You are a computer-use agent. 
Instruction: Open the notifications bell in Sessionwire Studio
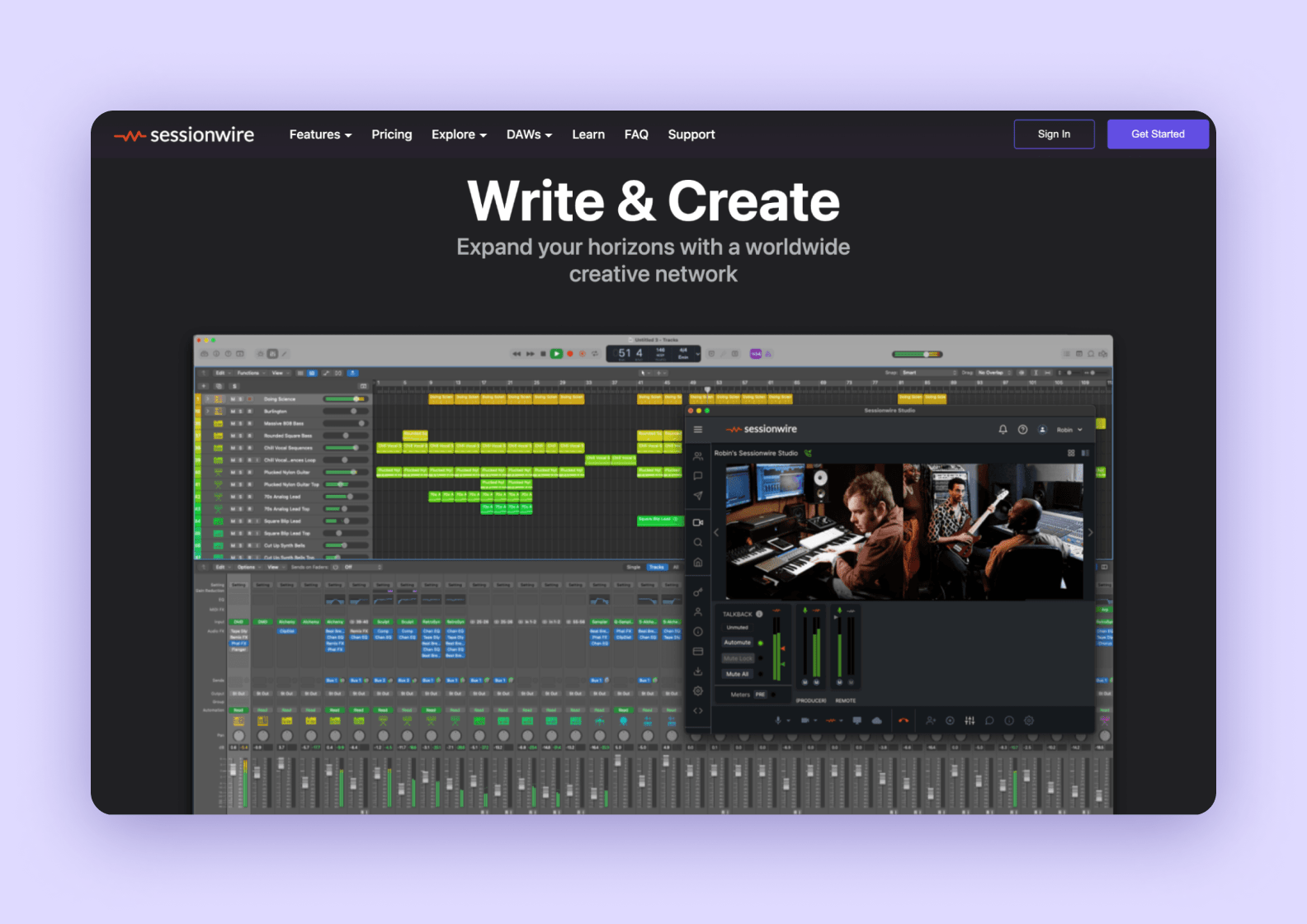pyautogui.click(x=1003, y=429)
